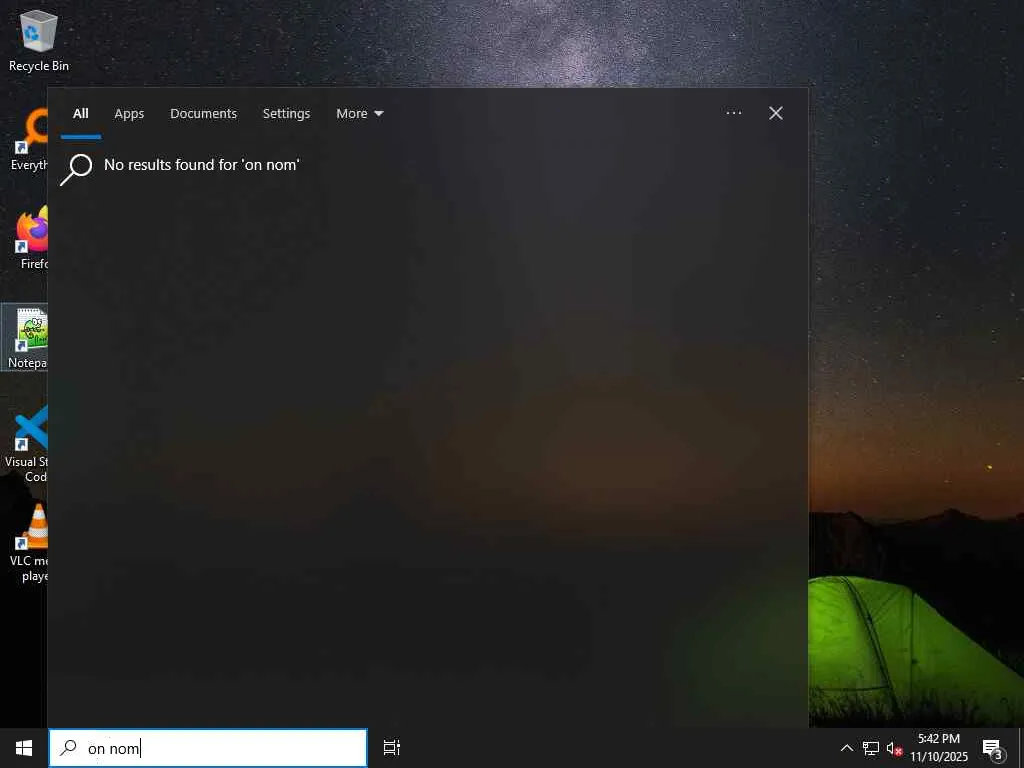Open the Action Center notifications icon
Image resolution: width=1024 pixels, height=768 pixels.
tap(993, 748)
